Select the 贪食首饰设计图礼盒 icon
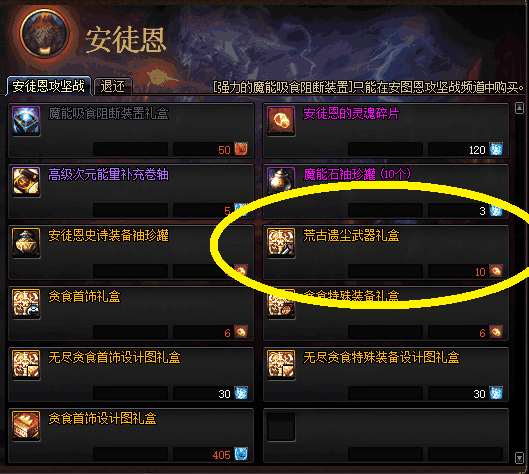This screenshot has width=529, height=474. pyautogui.click(x=26, y=426)
